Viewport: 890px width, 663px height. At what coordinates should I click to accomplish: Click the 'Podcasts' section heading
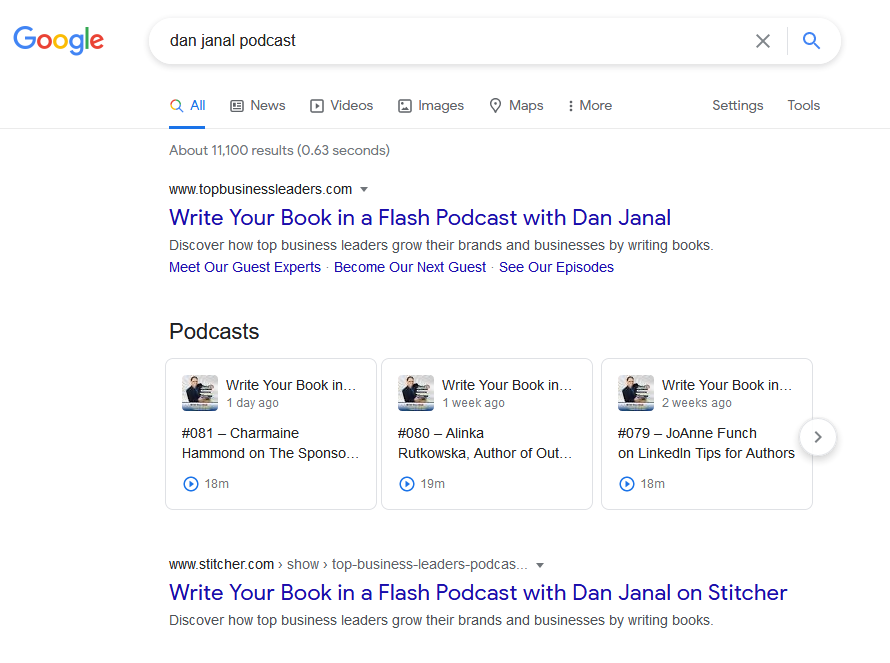pos(214,332)
